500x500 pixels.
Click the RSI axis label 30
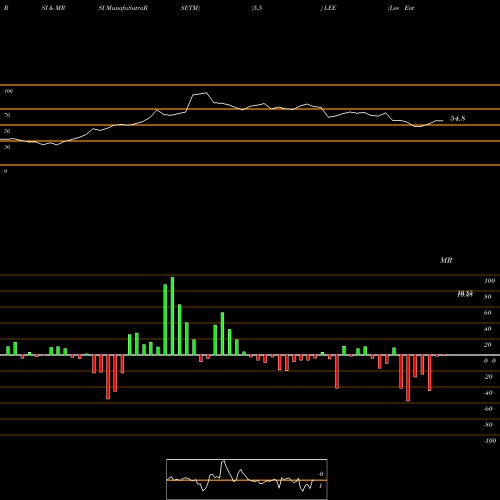pos(7,147)
